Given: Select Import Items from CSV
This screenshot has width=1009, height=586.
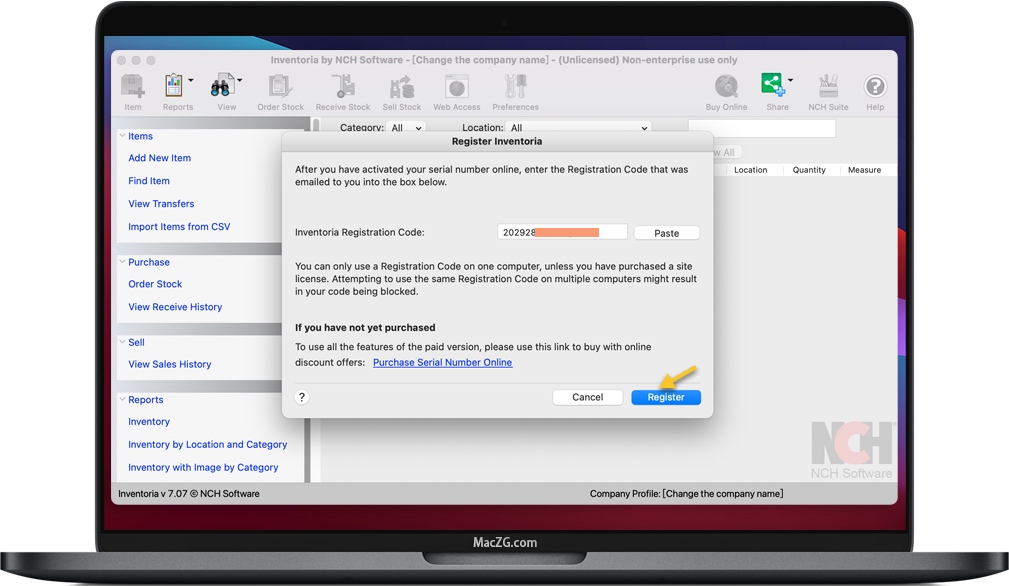Looking at the screenshot, I should (x=179, y=226).
